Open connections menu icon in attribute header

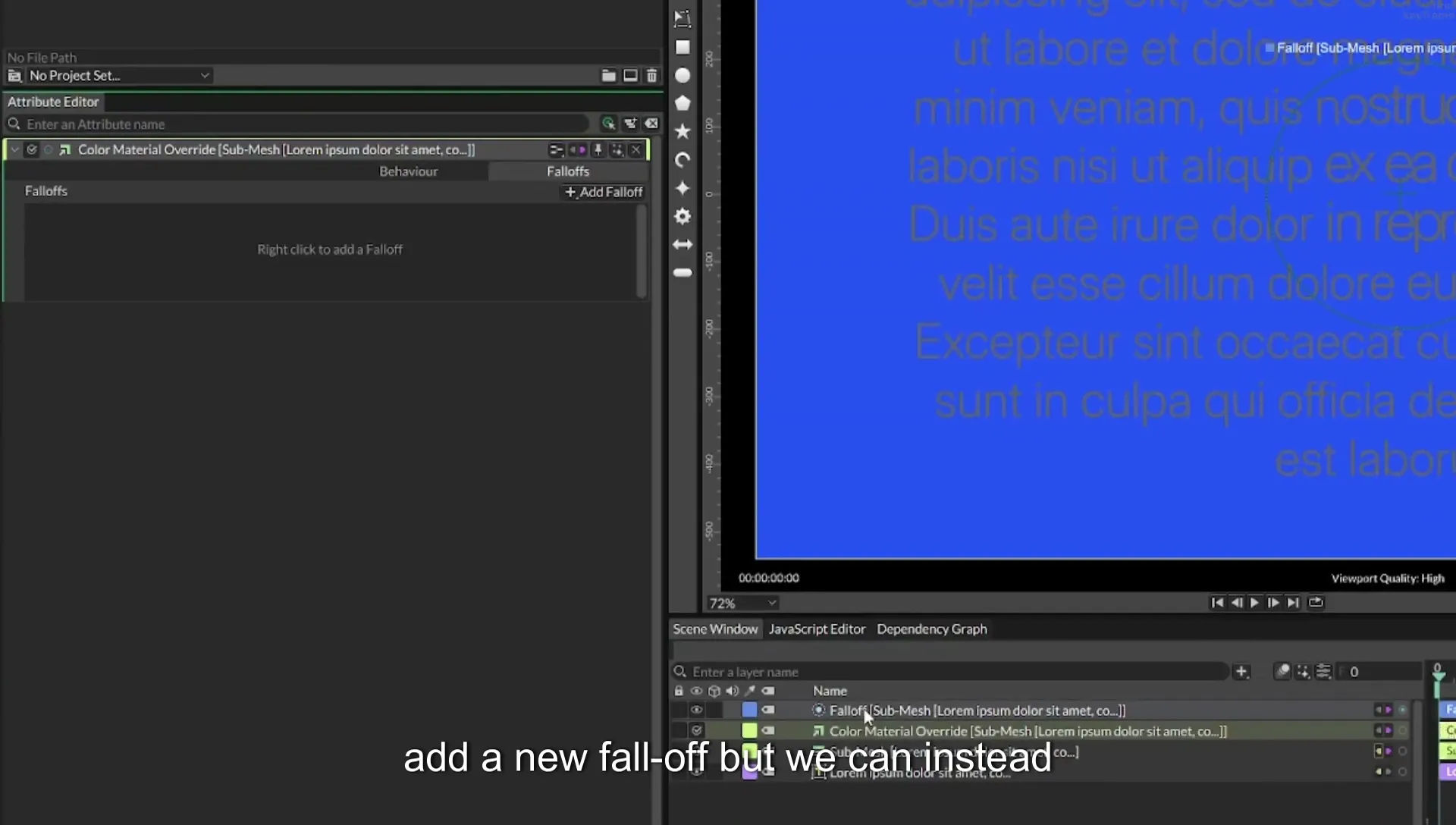tap(556, 150)
